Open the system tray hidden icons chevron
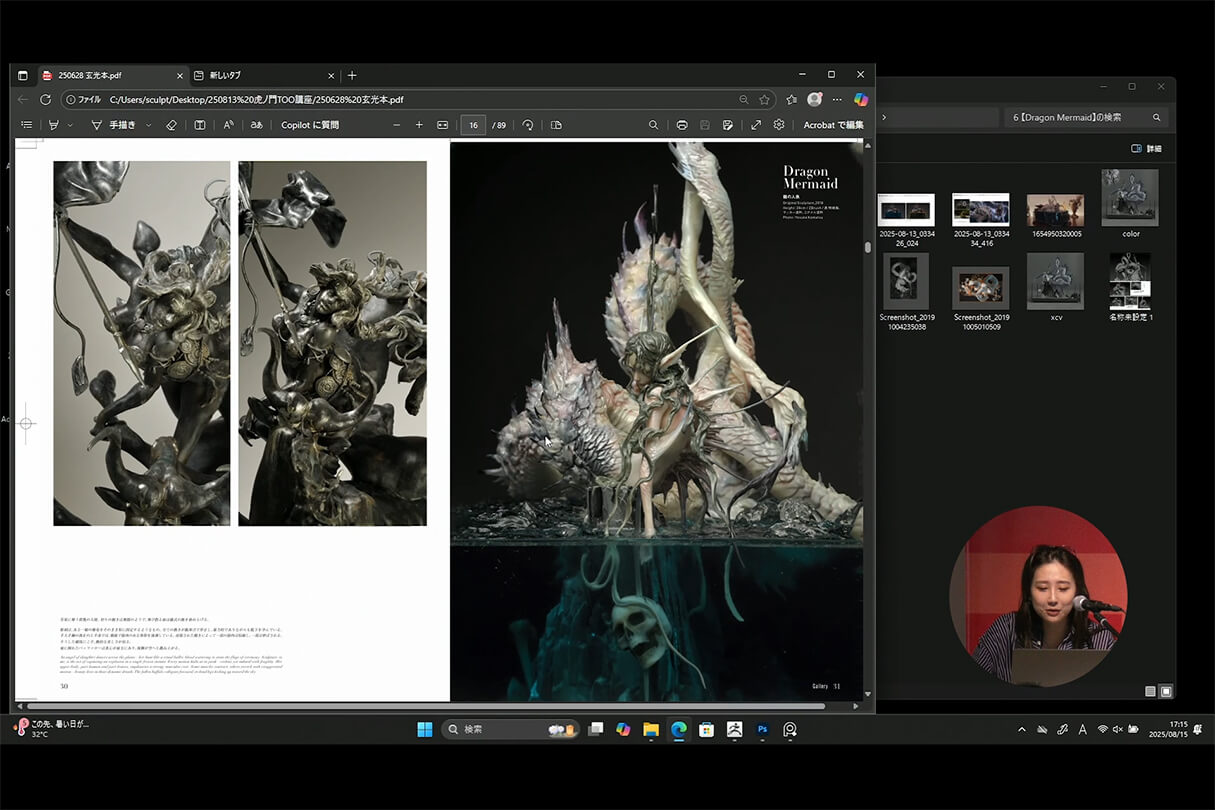This screenshot has width=1215, height=810. (1021, 730)
